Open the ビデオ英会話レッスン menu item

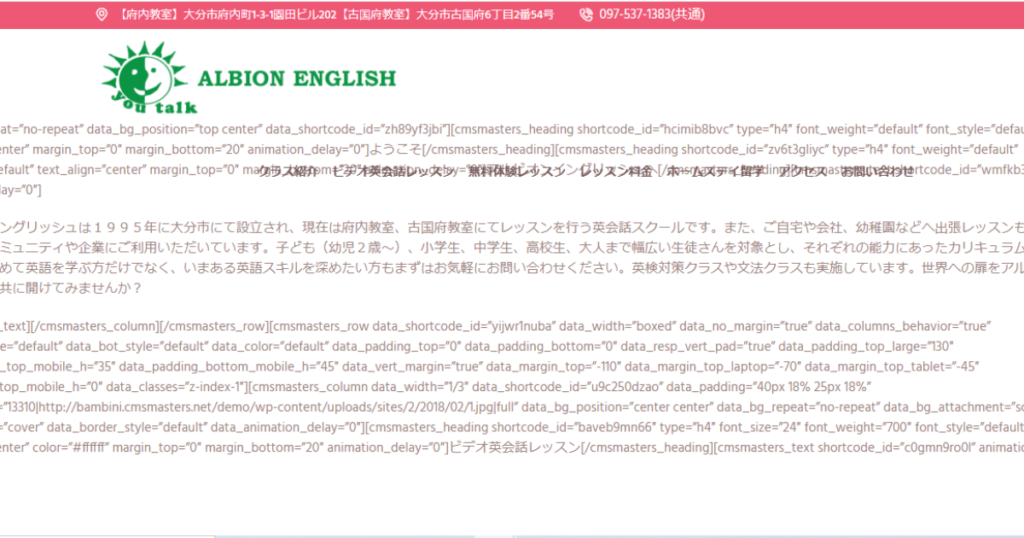[393, 171]
